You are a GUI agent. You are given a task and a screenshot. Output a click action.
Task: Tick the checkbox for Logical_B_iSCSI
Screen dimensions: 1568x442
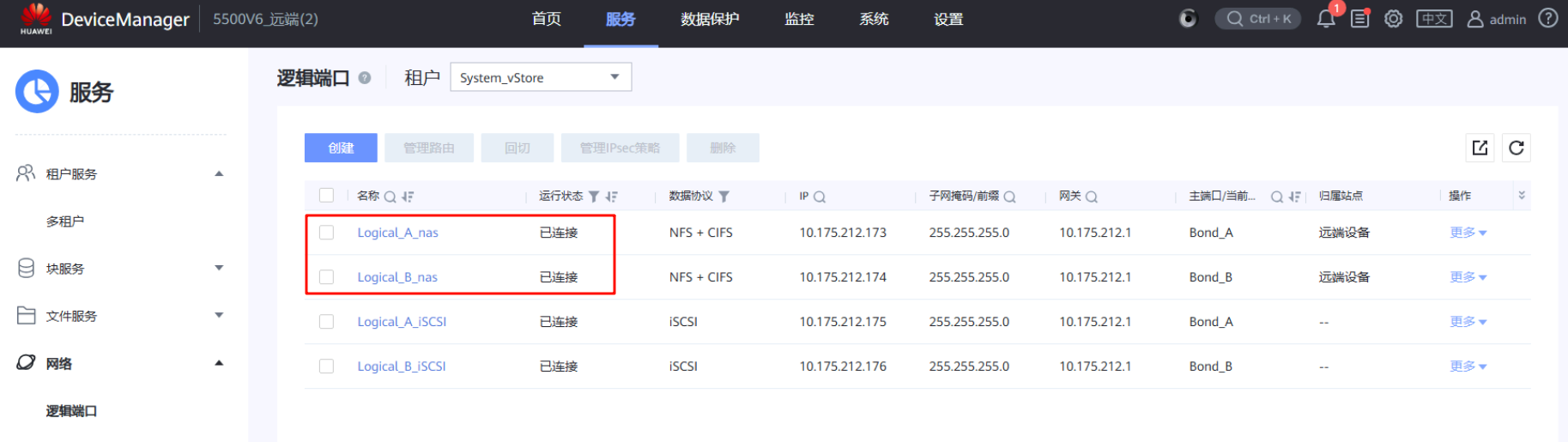tap(326, 366)
